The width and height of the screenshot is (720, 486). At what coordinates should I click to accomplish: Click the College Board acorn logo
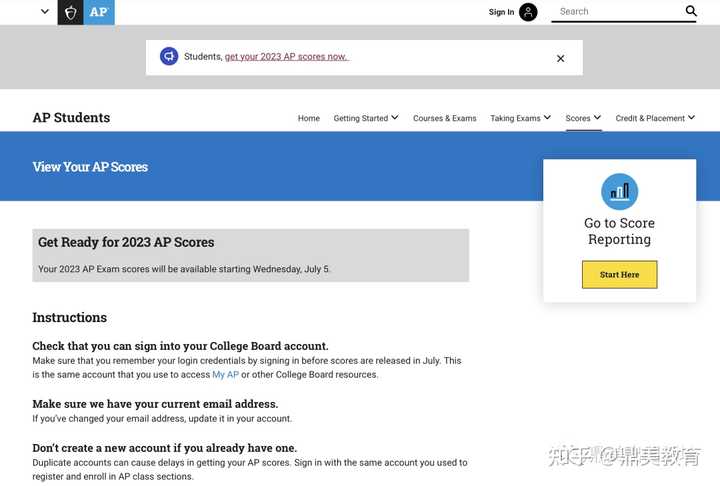tap(70, 12)
